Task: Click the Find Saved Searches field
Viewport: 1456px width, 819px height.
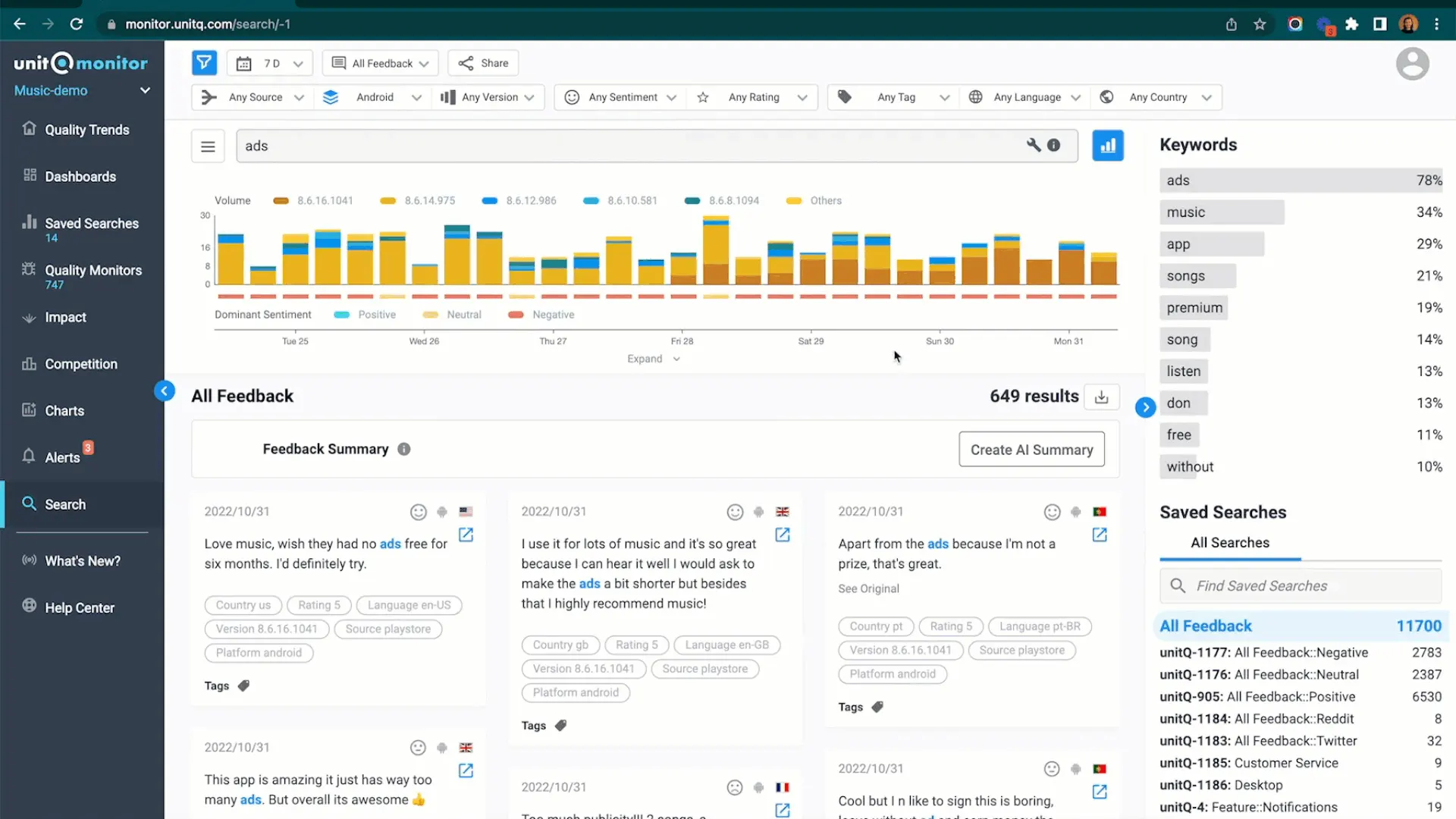Action: click(x=1300, y=586)
